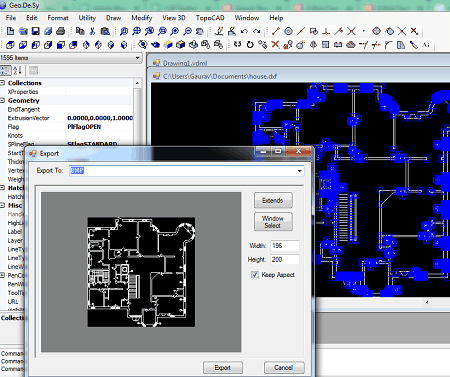Click the New document icon

[x=10, y=31]
